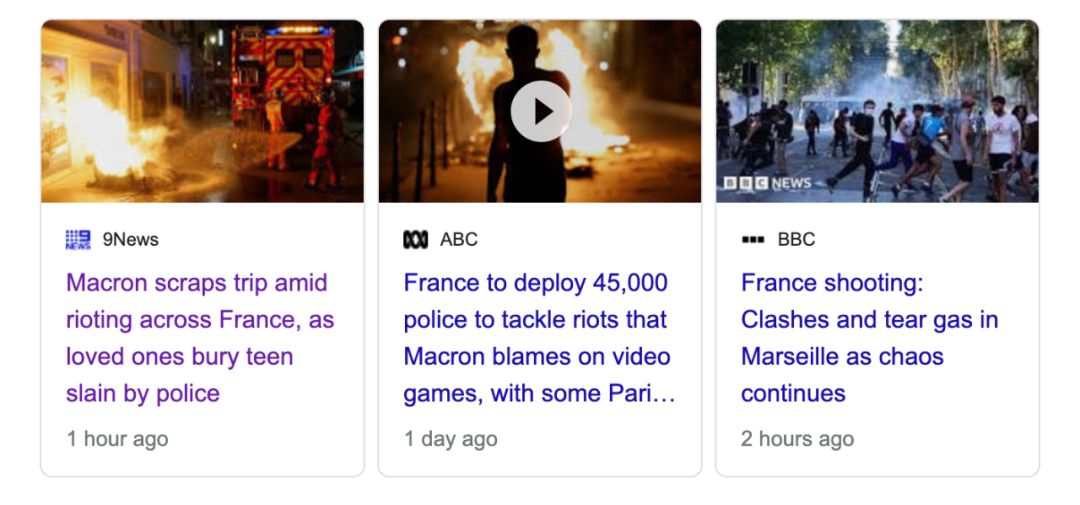The image size is (1080, 505).
Task: Click the BBC News watermark on photo
Action: pos(767,183)
